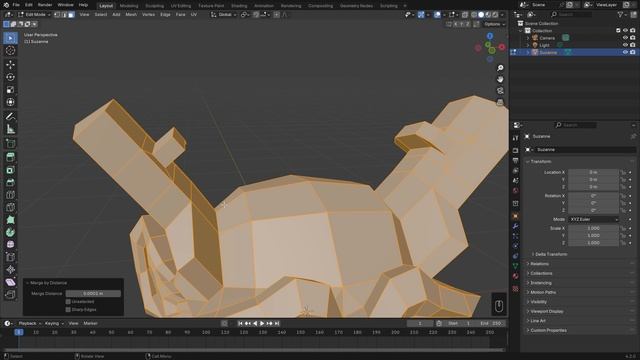Select the Bevel tool
This screenshot has width=640, height=360.
click(11, 182)
